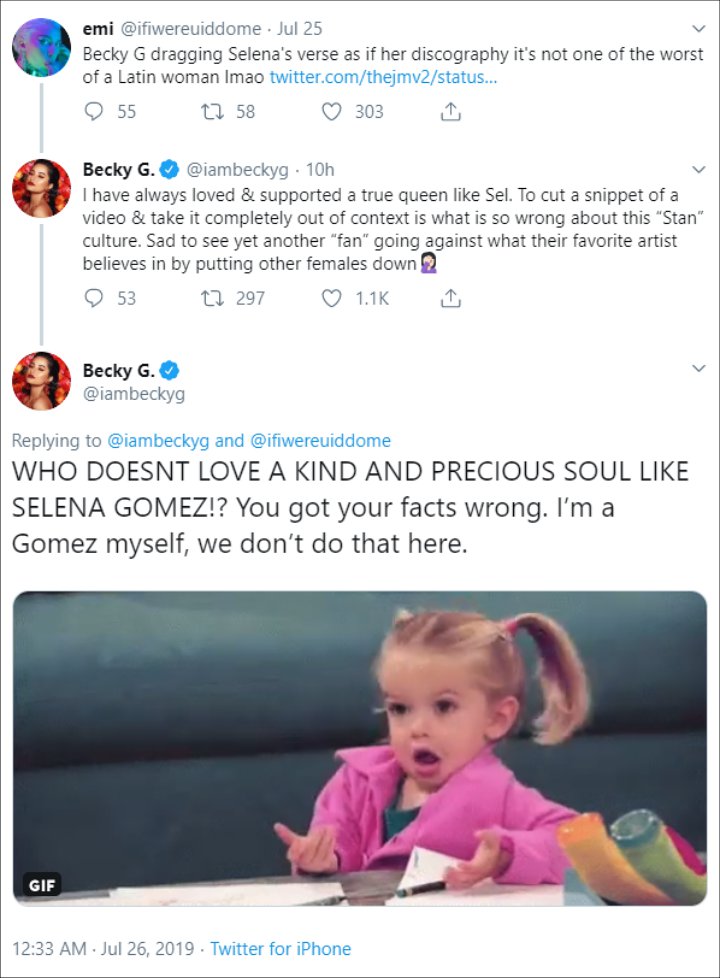Image resolution: width=720 pixels, height=978 pixels.
Task: Open chevron menu on main Becky G. tweet
Action: 699,368
